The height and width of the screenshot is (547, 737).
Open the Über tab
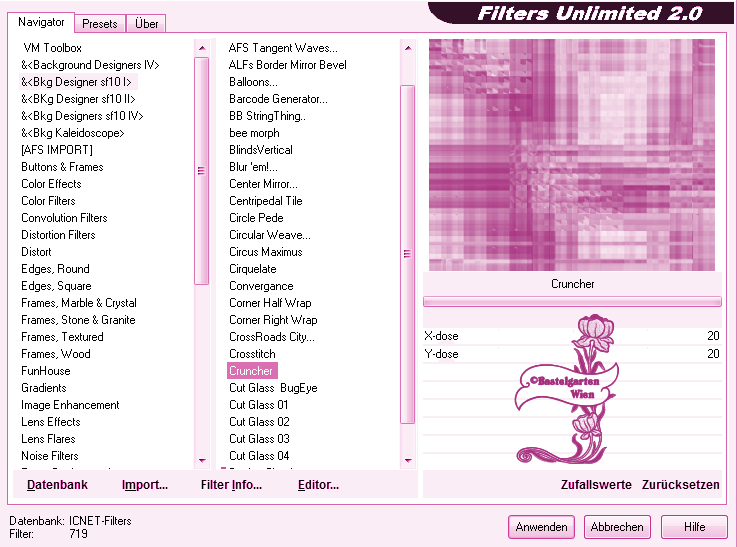pos(146,23)
